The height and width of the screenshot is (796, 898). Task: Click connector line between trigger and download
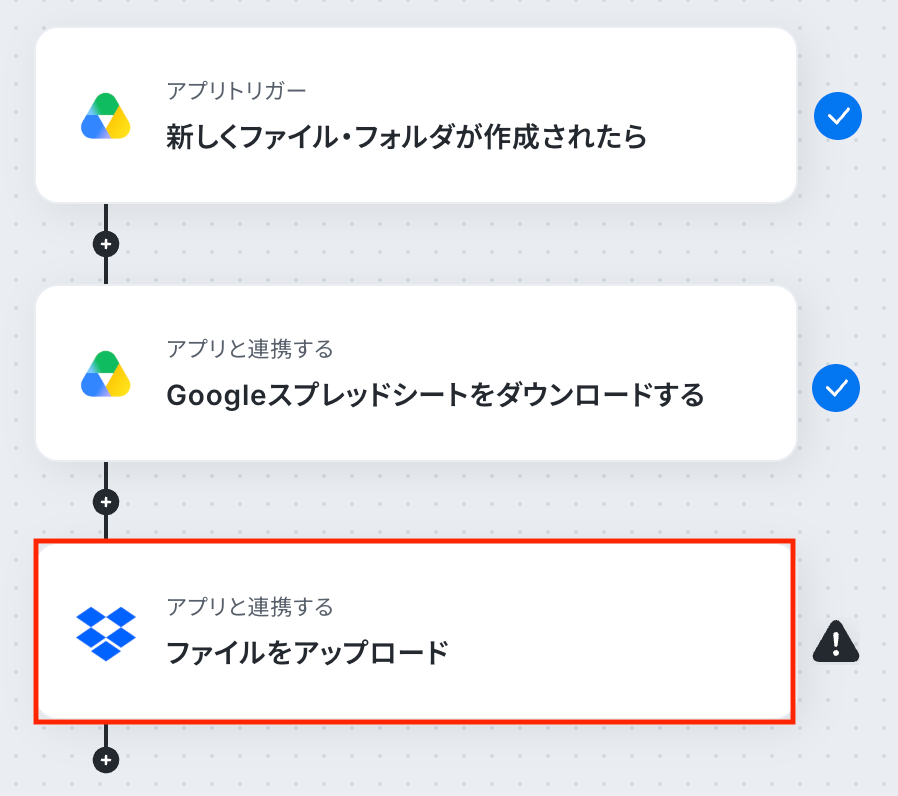106,218
